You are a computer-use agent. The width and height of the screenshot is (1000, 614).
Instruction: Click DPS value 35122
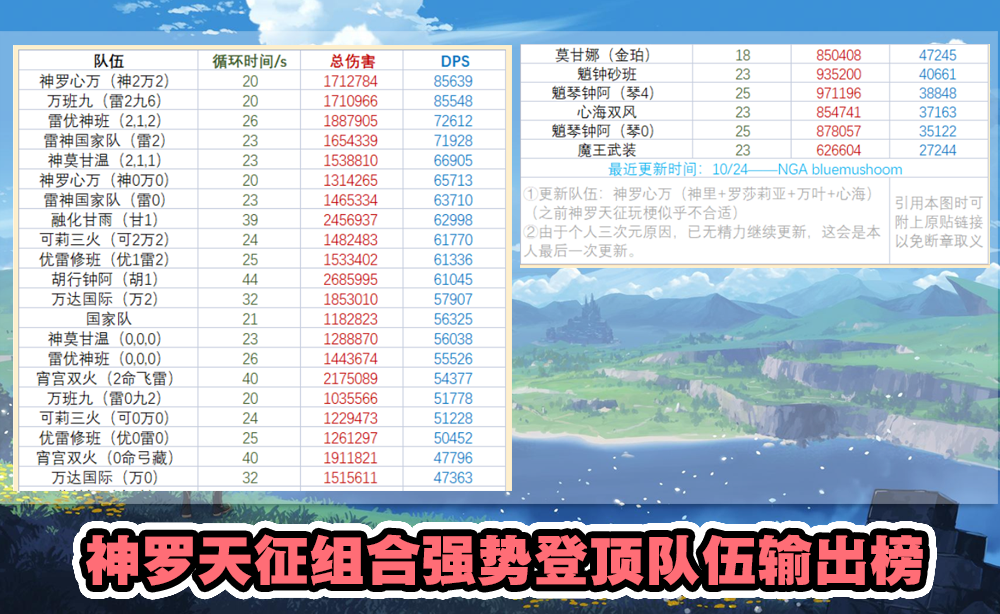pyautogui.click(x=938, y=131)
